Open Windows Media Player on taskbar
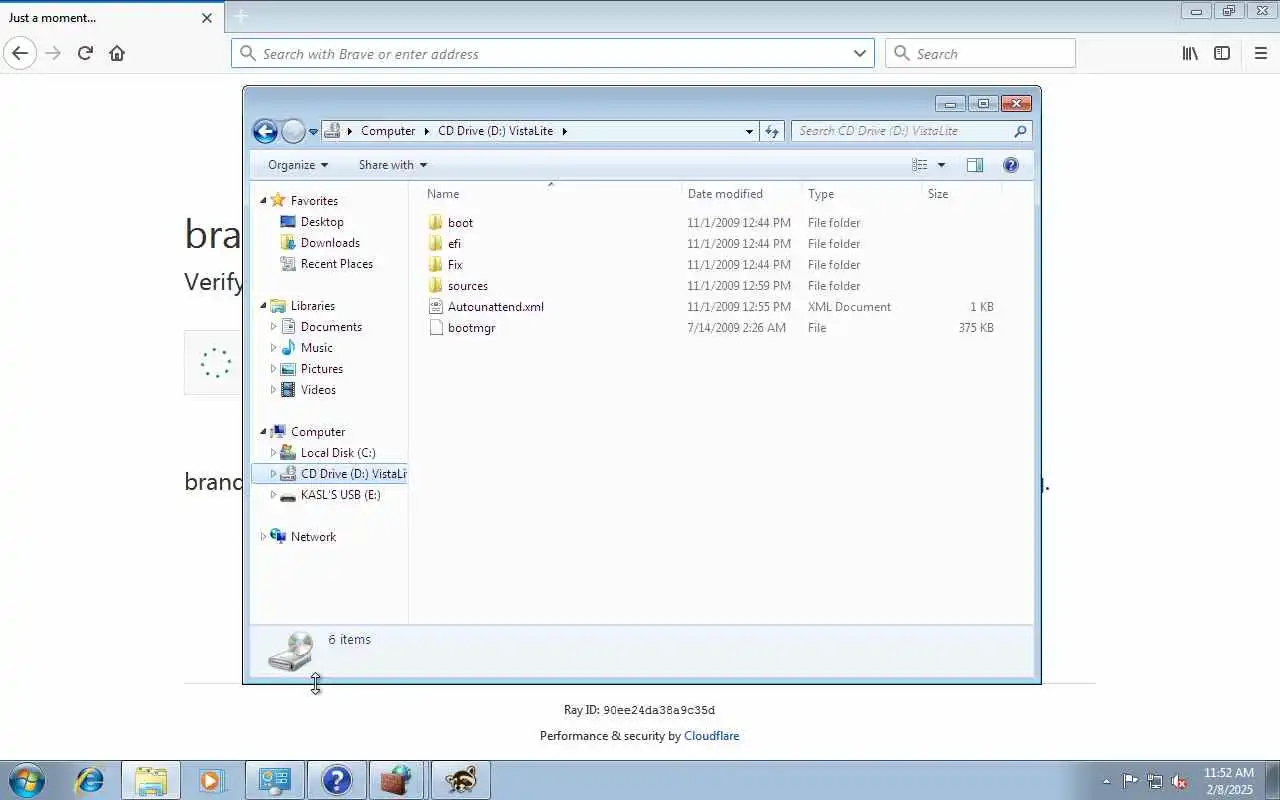Image resolution: width=1280 pixels, height=800 pixels. click(x=212, y=780)
